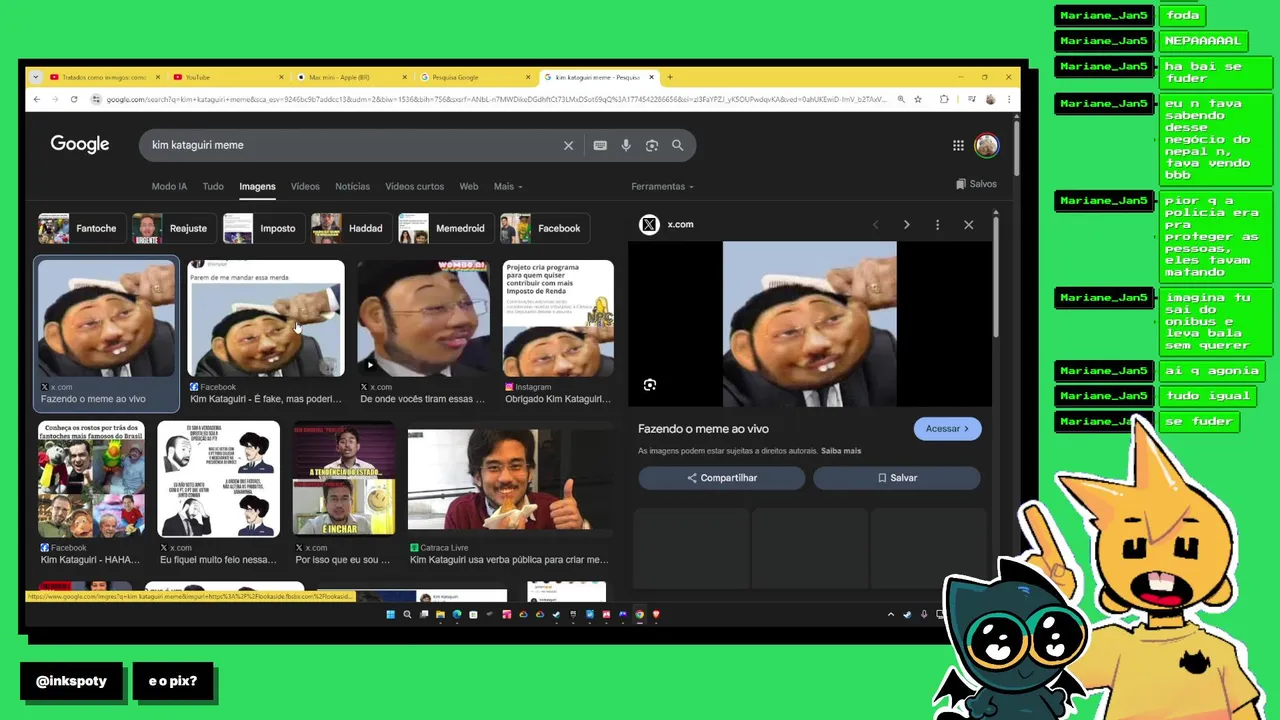
Task: Go back with the browser back arrow
Action: click(x=37, y=99)
